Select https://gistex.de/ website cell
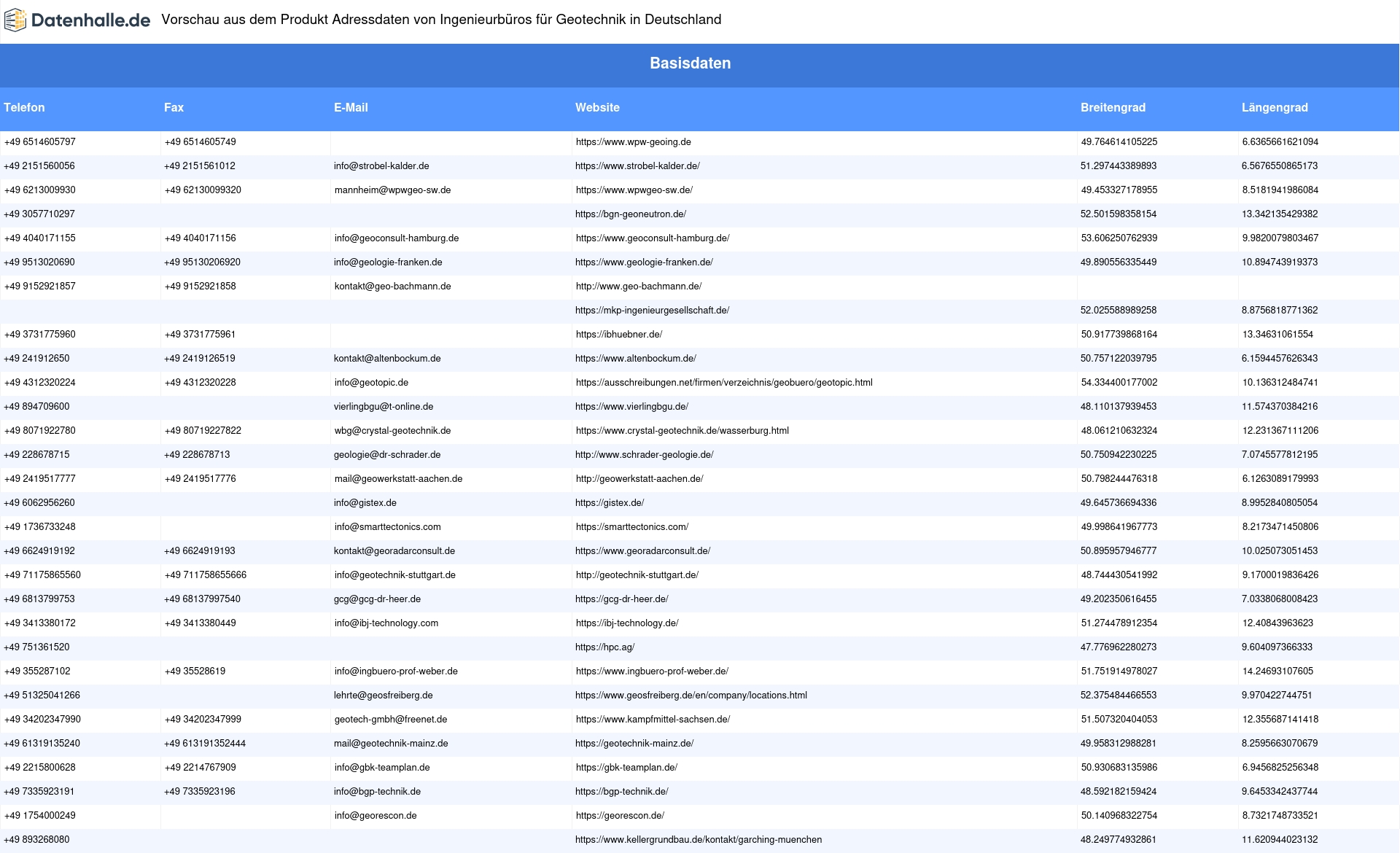 (610, 503)
